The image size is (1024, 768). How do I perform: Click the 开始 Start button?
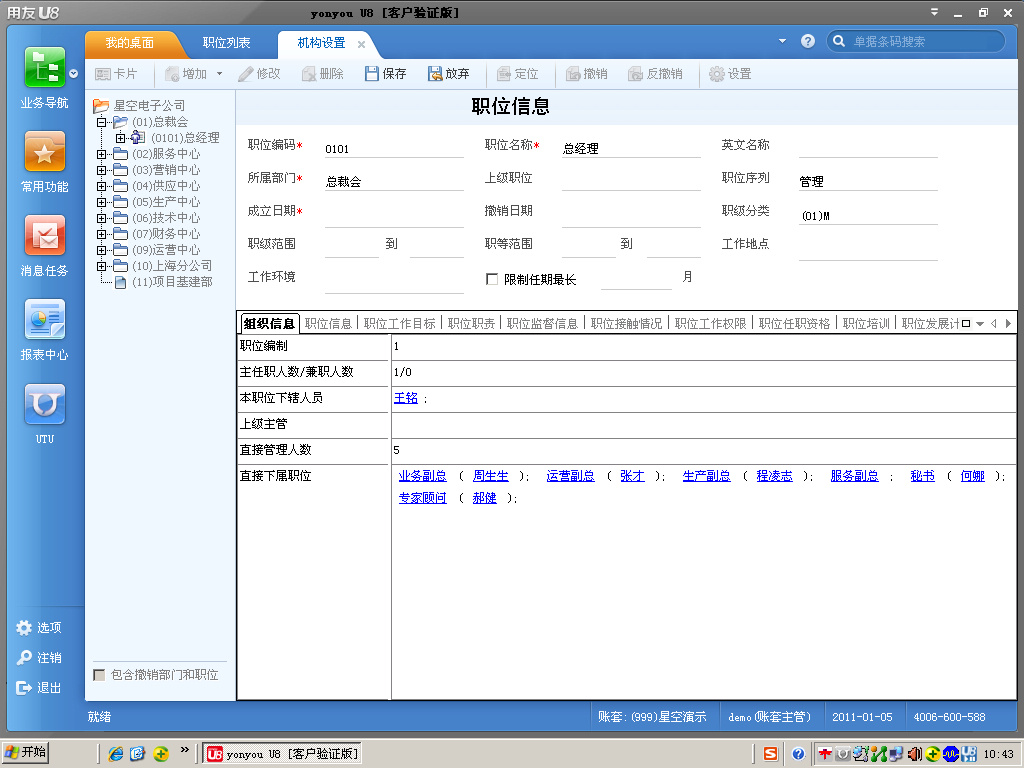(x=25, y=752)
